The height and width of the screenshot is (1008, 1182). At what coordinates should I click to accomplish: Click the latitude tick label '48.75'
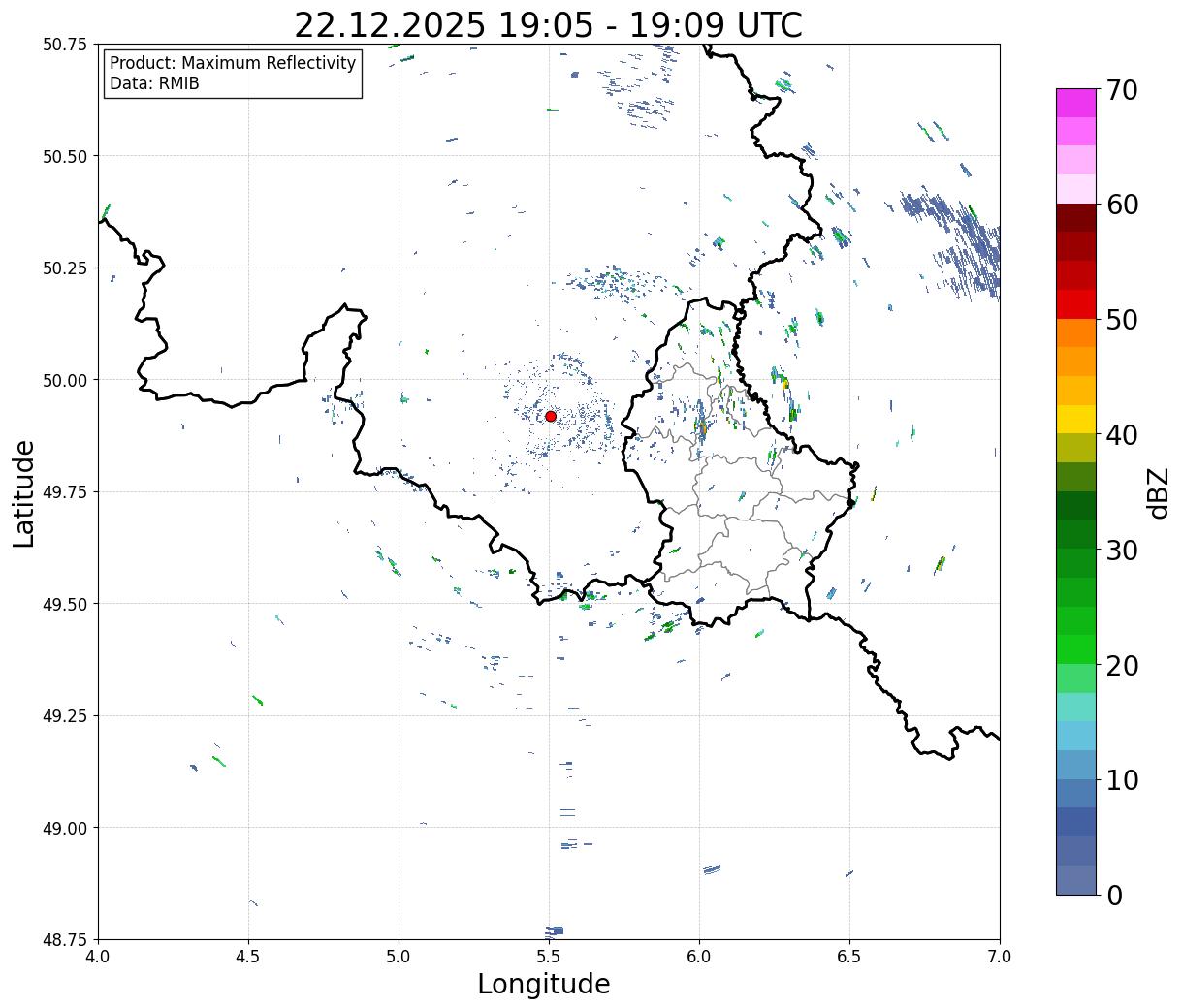point(64,939)
